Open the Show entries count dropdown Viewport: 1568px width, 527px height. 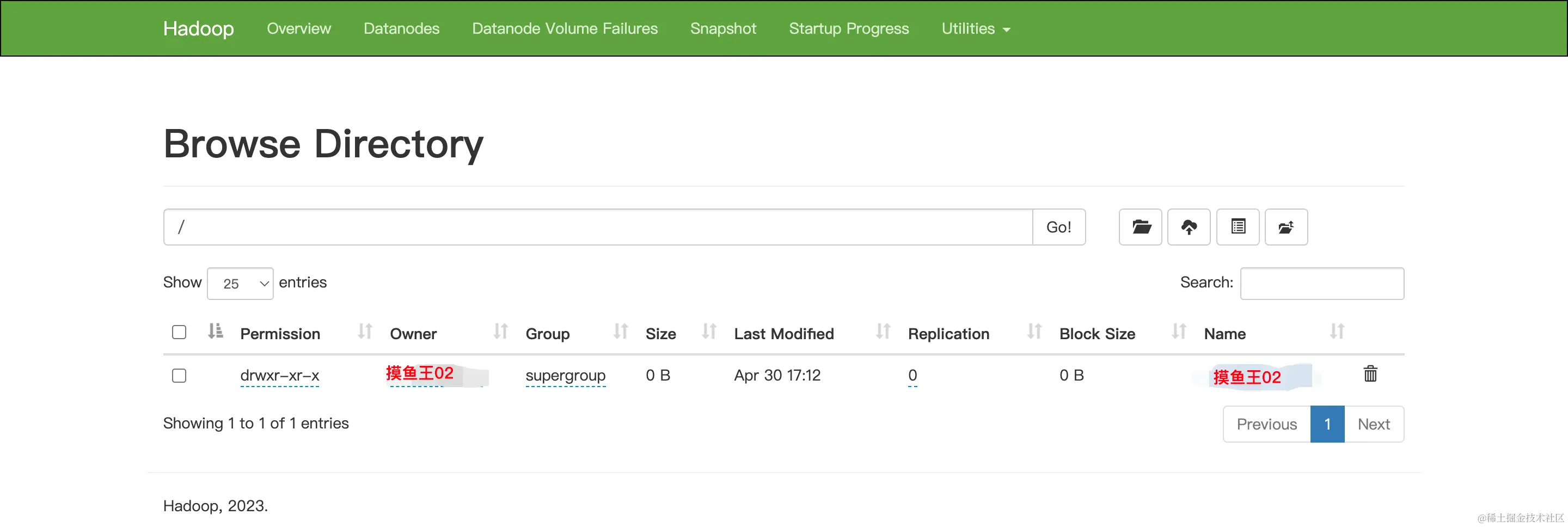point(240,284)
